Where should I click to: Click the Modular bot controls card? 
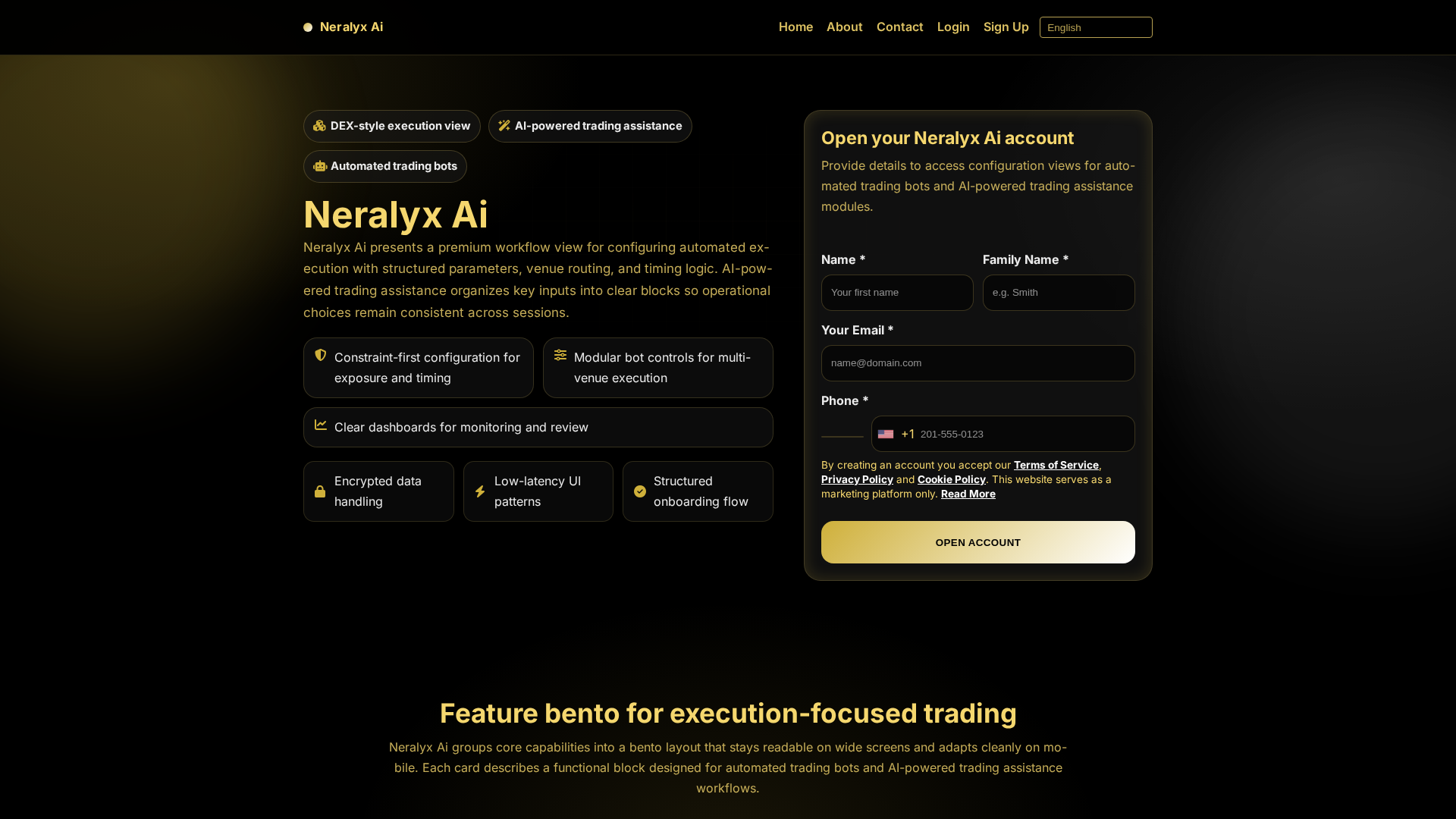[657, 368]
